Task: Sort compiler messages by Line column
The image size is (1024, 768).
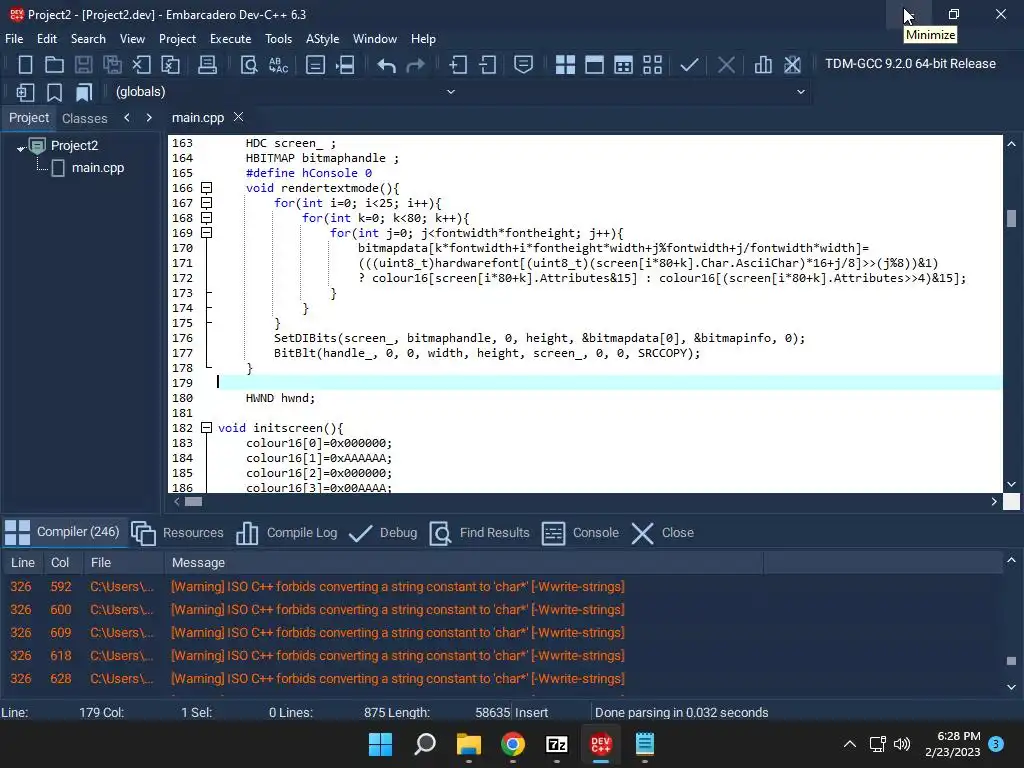Action: [x=23, y=563]
